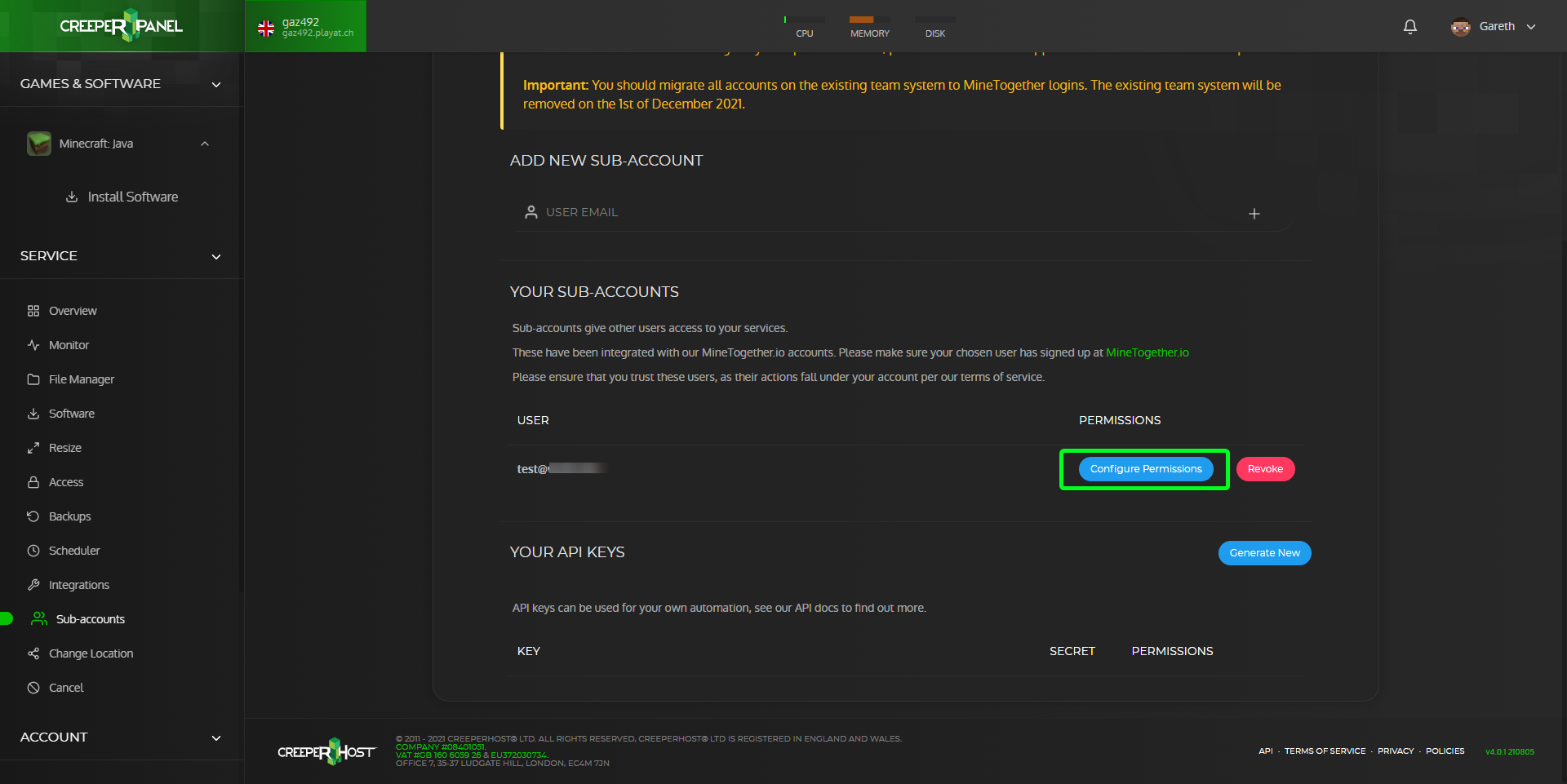This screenshot has height=784, width=1567.
Task: Click the CreeperHost footer logo
Action: coord(326,751)
